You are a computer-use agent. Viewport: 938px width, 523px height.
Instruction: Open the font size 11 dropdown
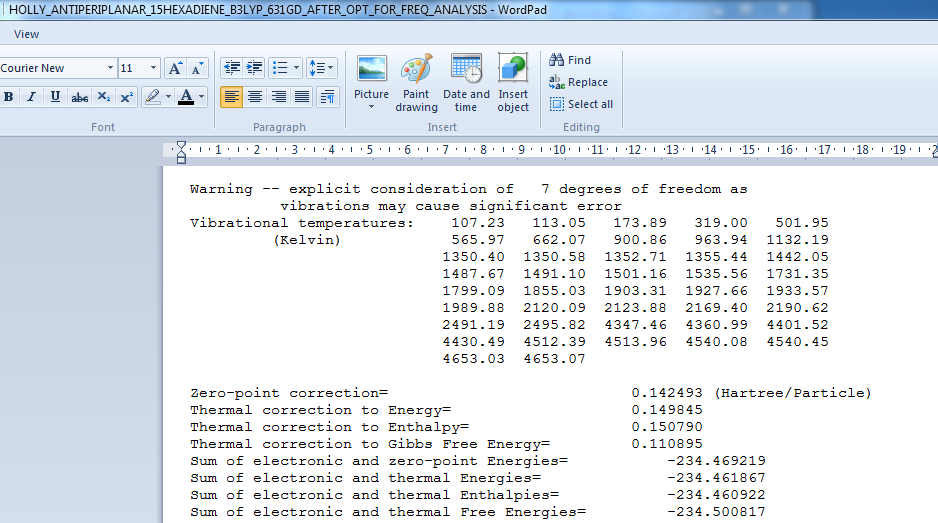[153, 68]
